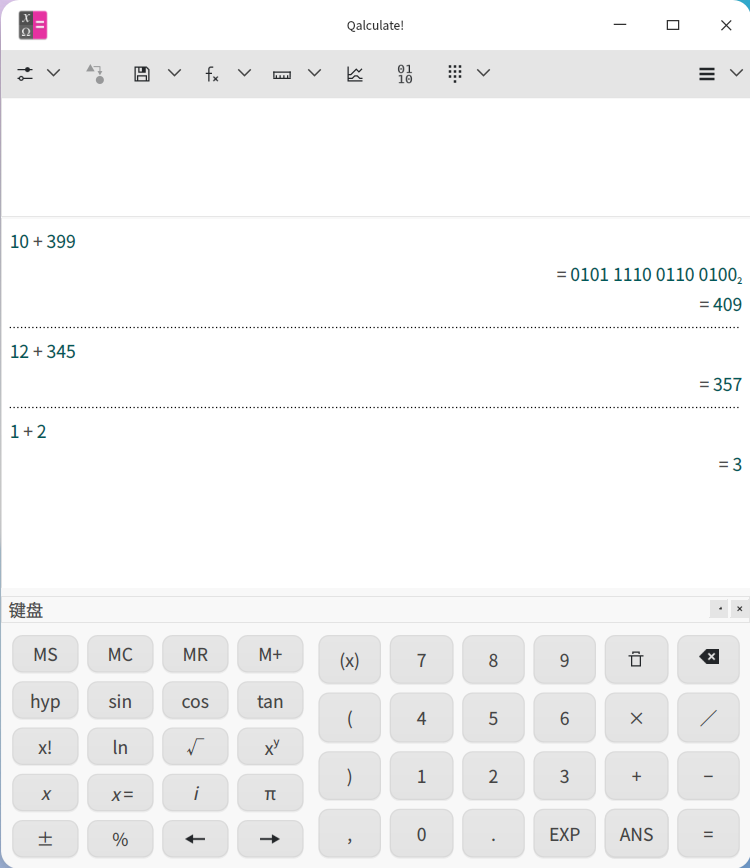Click the square root button

click(195, 747)
